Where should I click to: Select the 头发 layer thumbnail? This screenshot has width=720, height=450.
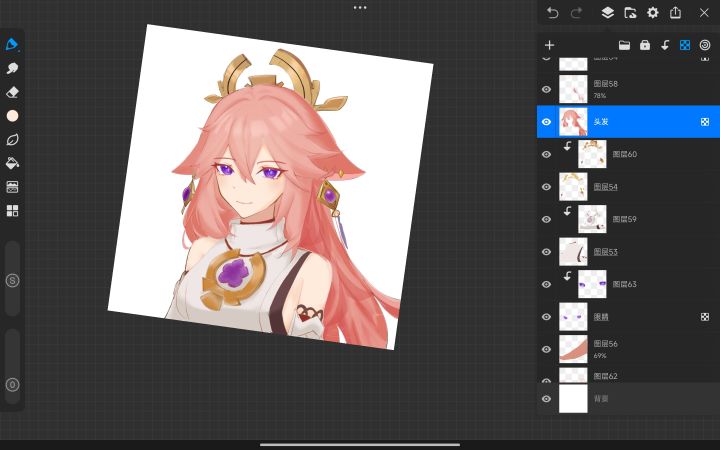point(573,122)
